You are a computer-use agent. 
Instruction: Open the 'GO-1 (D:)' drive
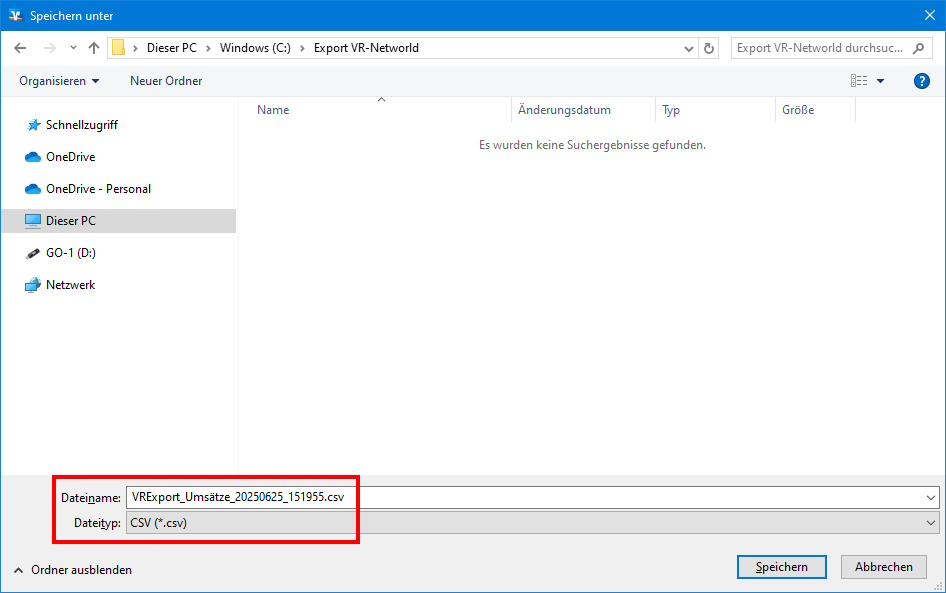[x=71, y=253]
